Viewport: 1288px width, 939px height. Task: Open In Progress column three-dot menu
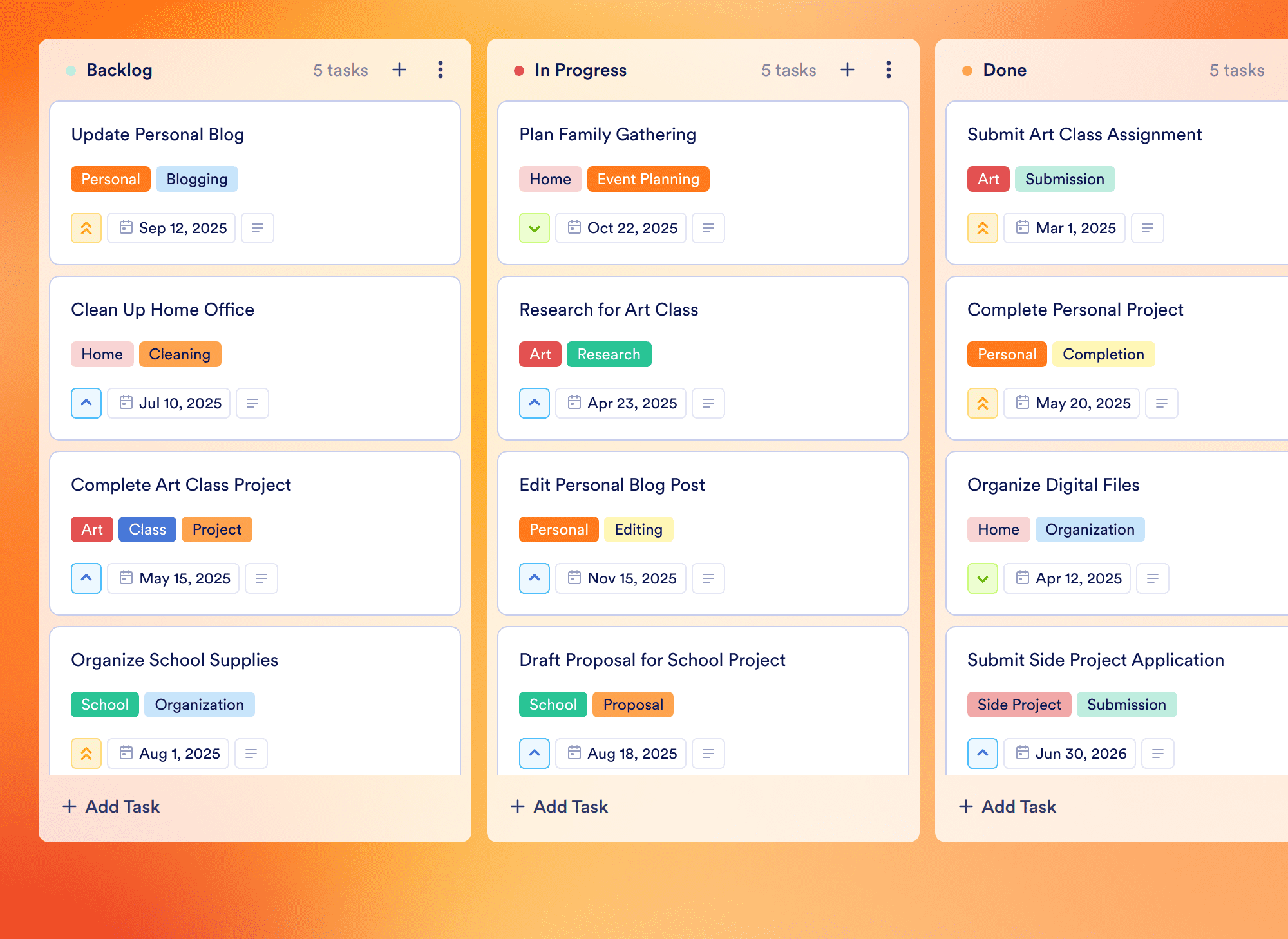click(x=889, y=70)
